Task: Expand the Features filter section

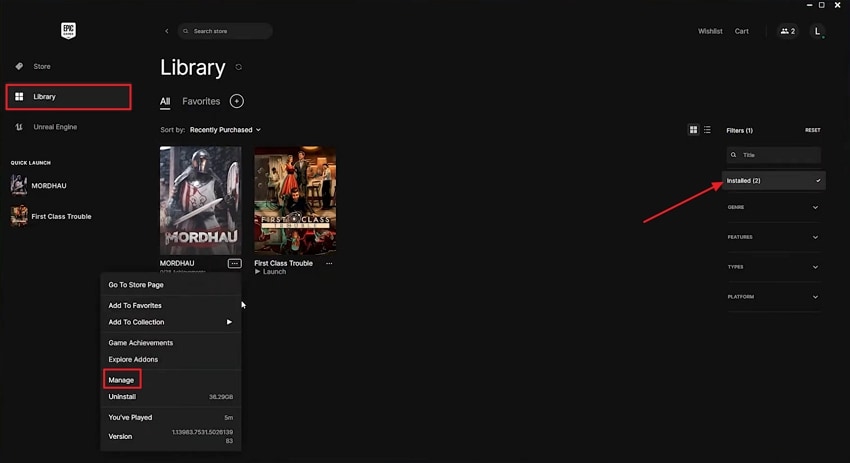Action: tap(773, 237)
